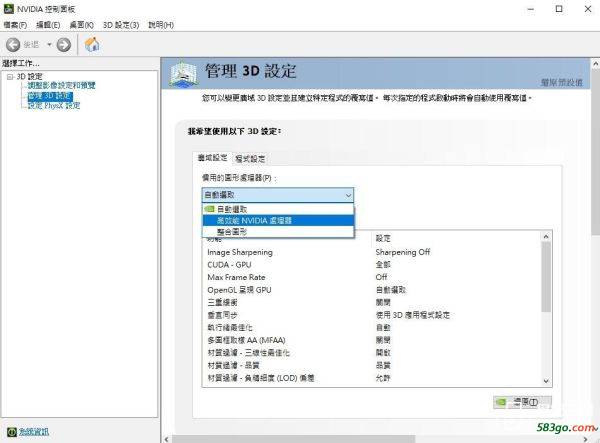Screen dimensions: 600x443
Task: Click the 還原預設值 link in the header
Action: coord(562,82)
